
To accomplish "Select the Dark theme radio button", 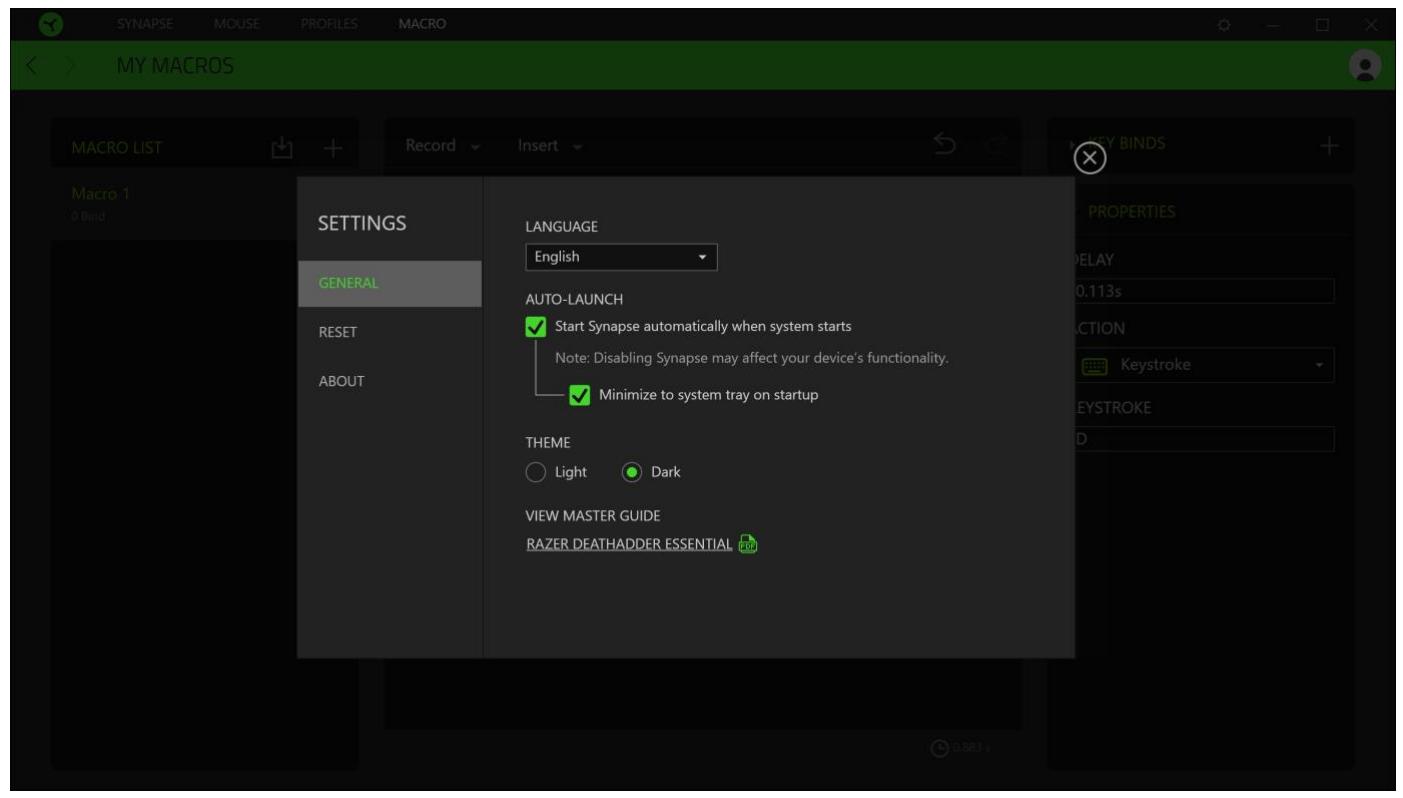I will coord(632,472).
